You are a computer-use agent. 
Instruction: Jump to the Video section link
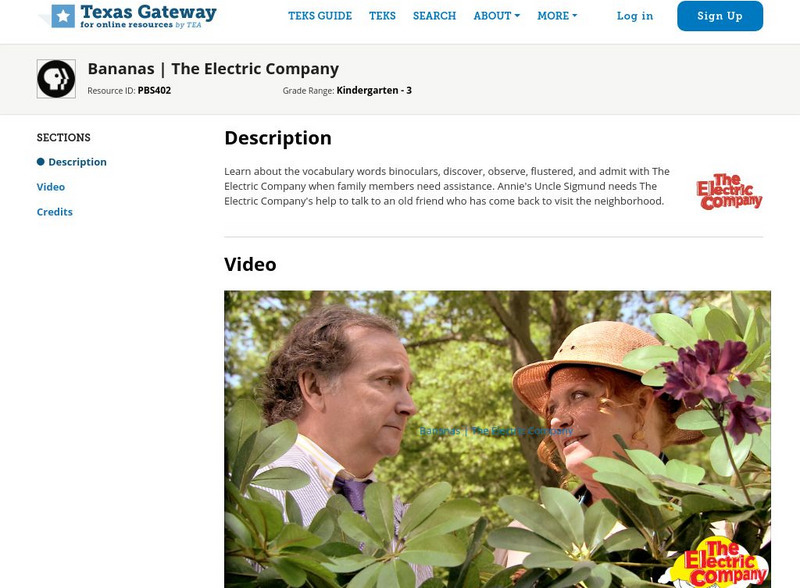point(51,187)
